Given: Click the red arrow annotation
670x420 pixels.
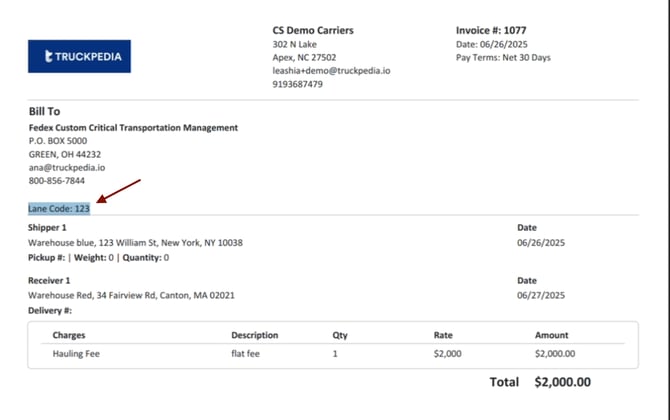Looking at the screenshot, I should pyautogui.click(x=118, y=193).
